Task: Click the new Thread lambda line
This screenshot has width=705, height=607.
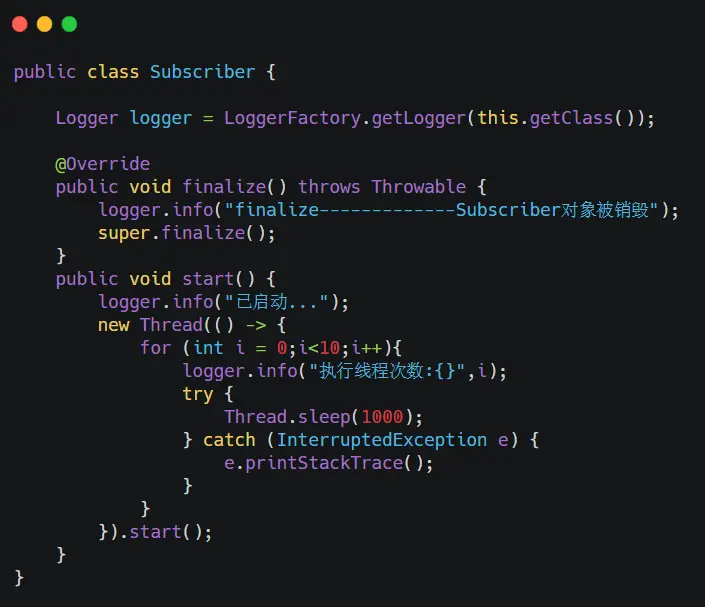Action: coord(192,325)
